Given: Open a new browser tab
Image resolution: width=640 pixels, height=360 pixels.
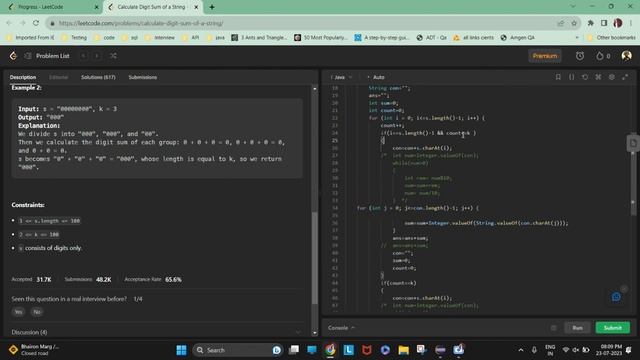Looking at the screenshot, I should pos(212,7).
